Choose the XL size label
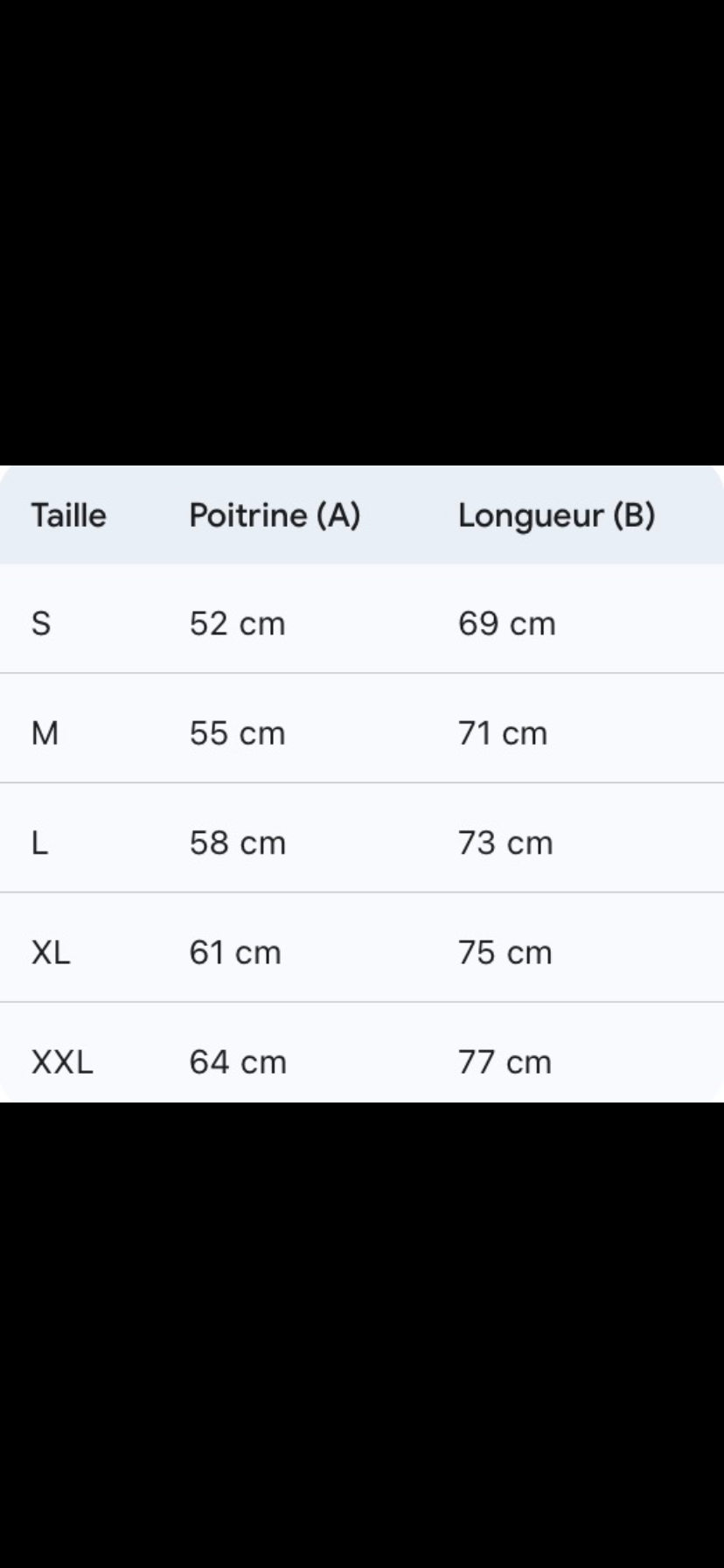 [x=51, y=952]
